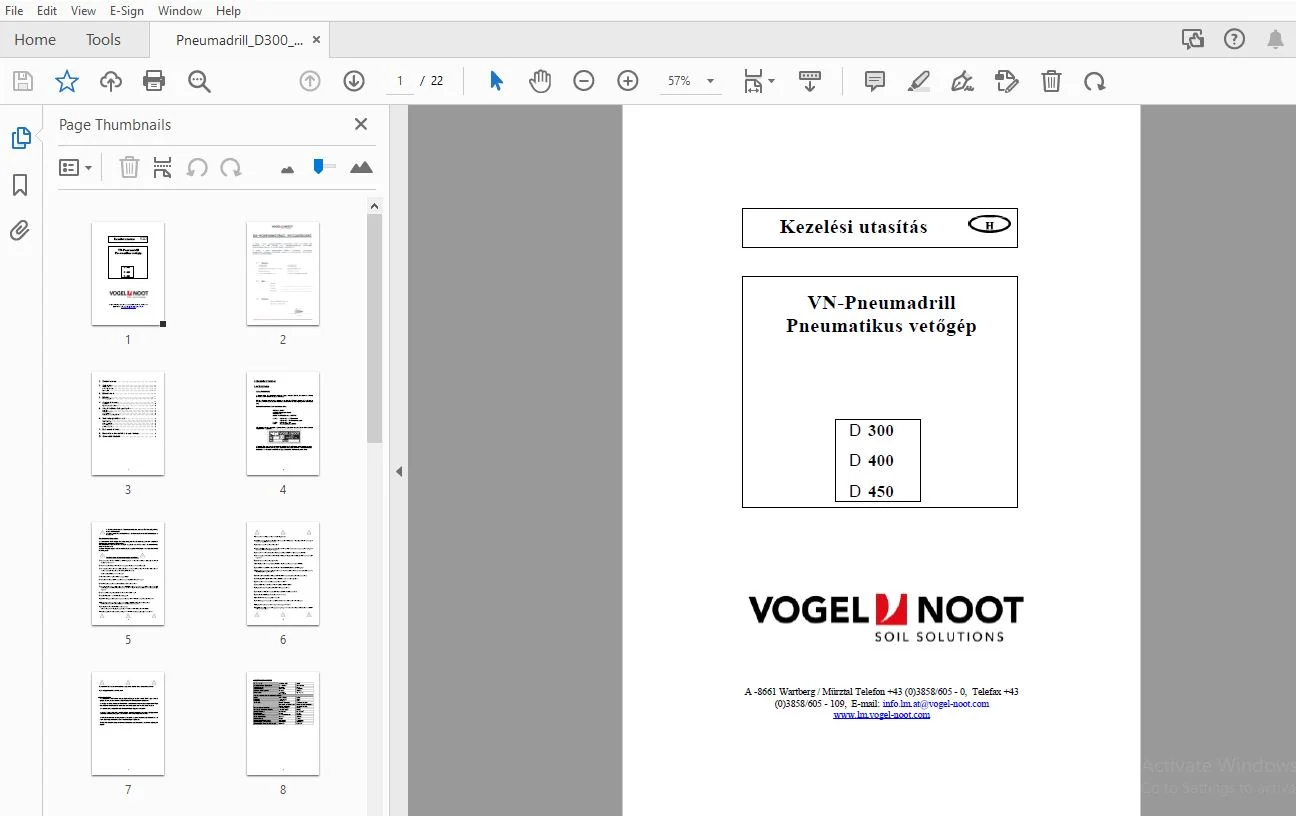Image resolution: width=1296 pixels, height=816 pixels.
Task: Click the Save file icon
Action: coord(22,82)
